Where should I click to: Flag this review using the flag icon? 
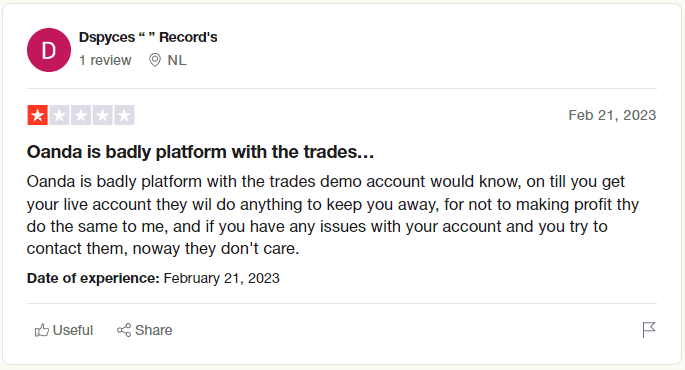(649, 330)
